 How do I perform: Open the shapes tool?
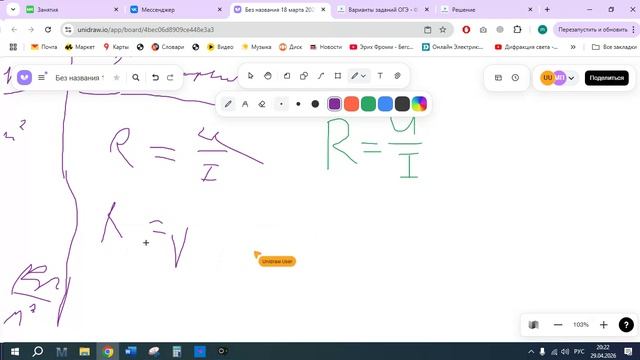[304, 76]
